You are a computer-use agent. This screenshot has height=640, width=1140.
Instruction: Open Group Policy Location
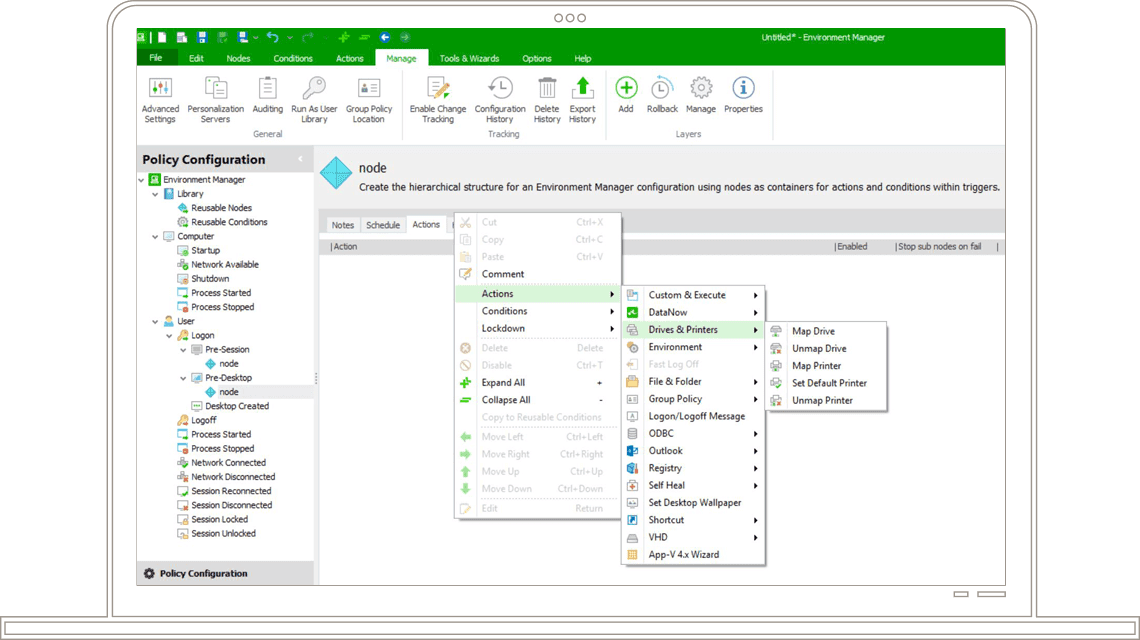coord(369,100)
